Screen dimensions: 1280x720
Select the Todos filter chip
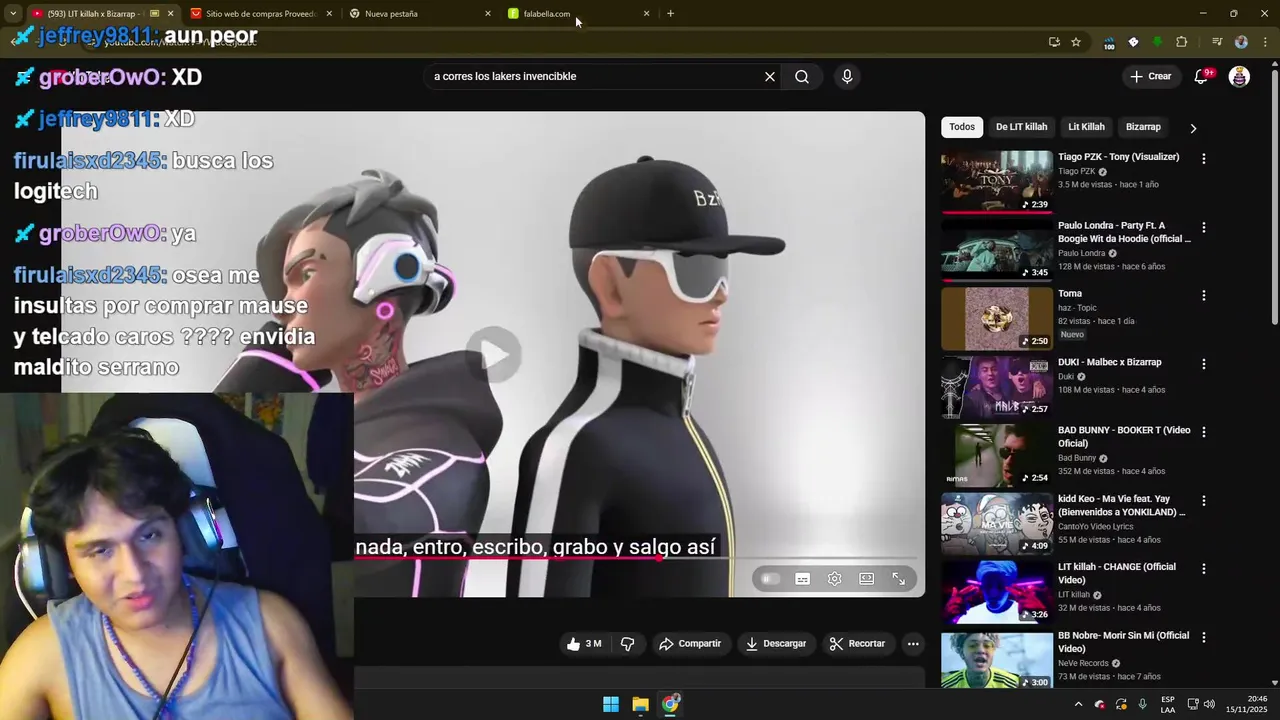962,127
